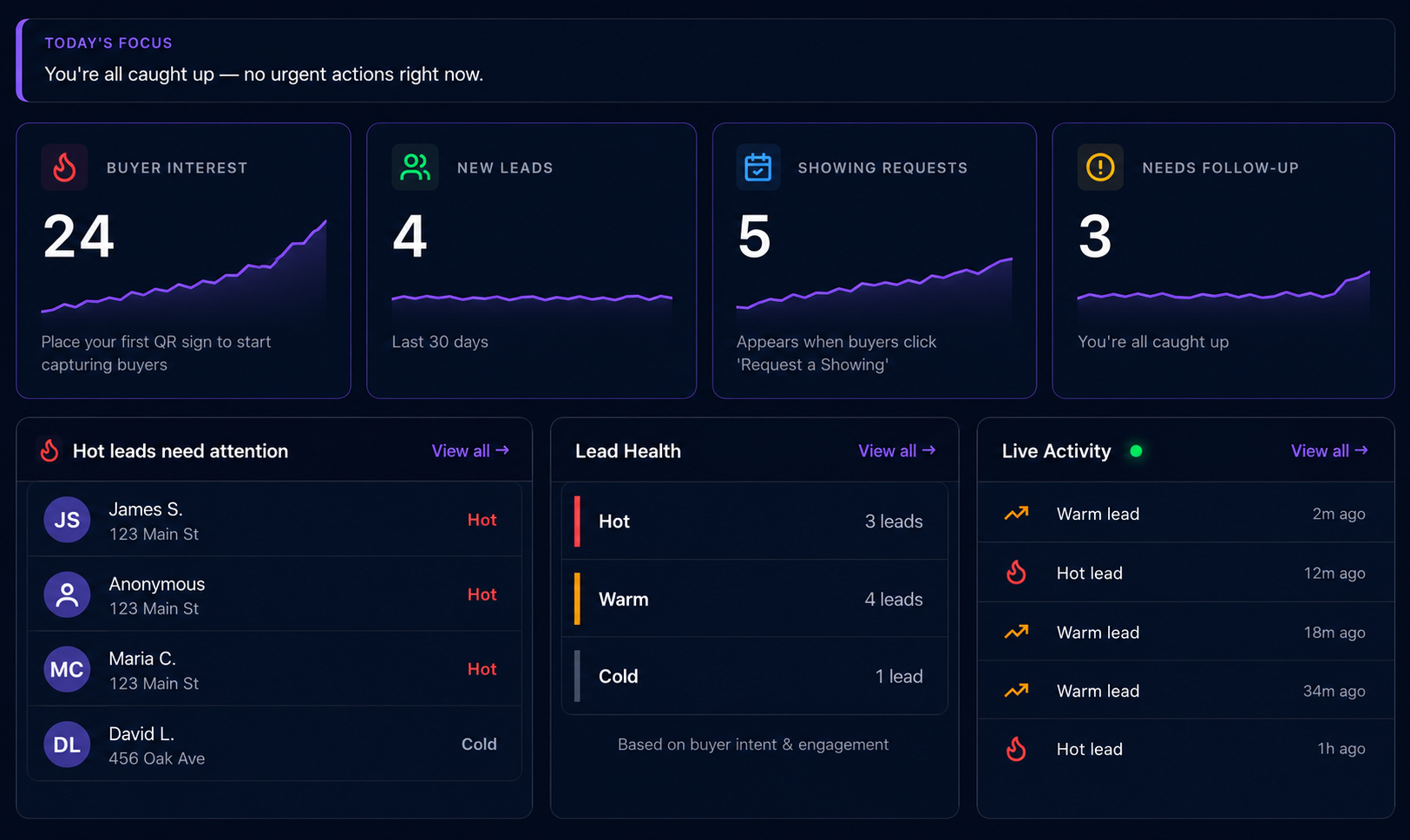Screen dimensions: 1410x840
Task: Open View all for Hot leads
Action: point(470,450)
